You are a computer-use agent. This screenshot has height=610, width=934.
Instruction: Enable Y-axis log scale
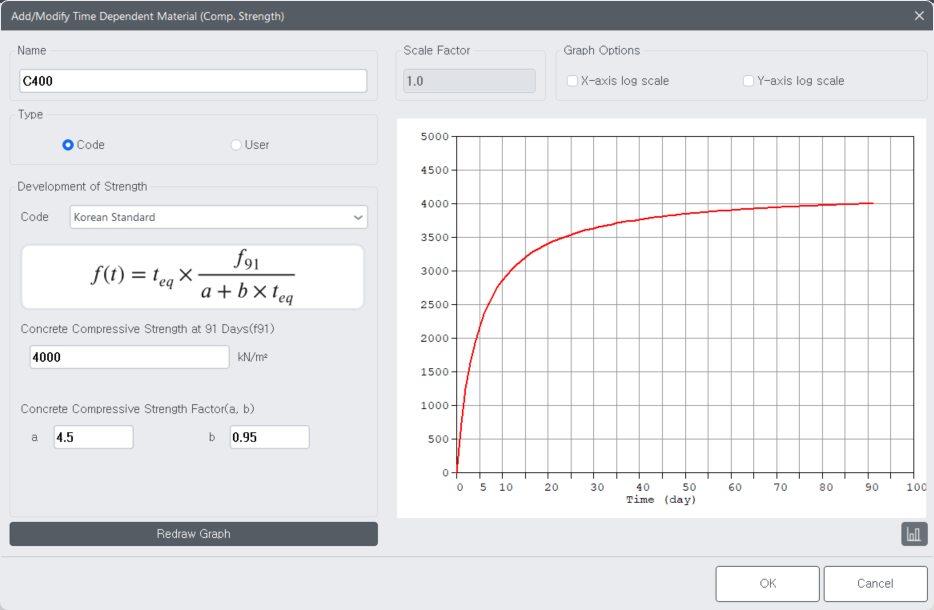pos(746,80)
